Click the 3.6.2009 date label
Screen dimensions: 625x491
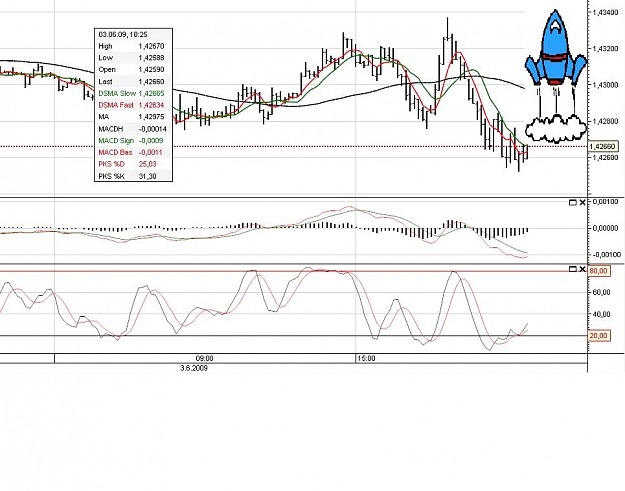click(194, 368)
